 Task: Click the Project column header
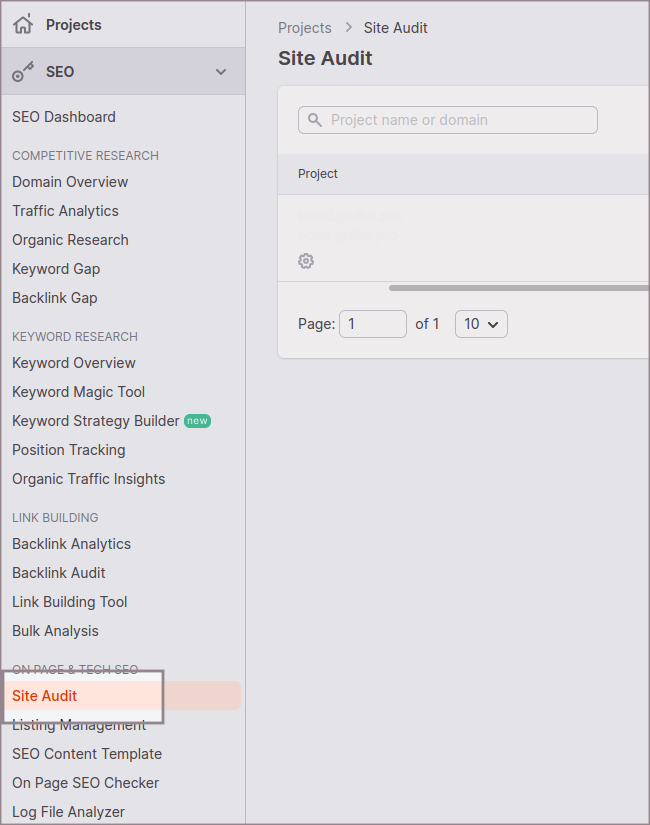[318, 174]
